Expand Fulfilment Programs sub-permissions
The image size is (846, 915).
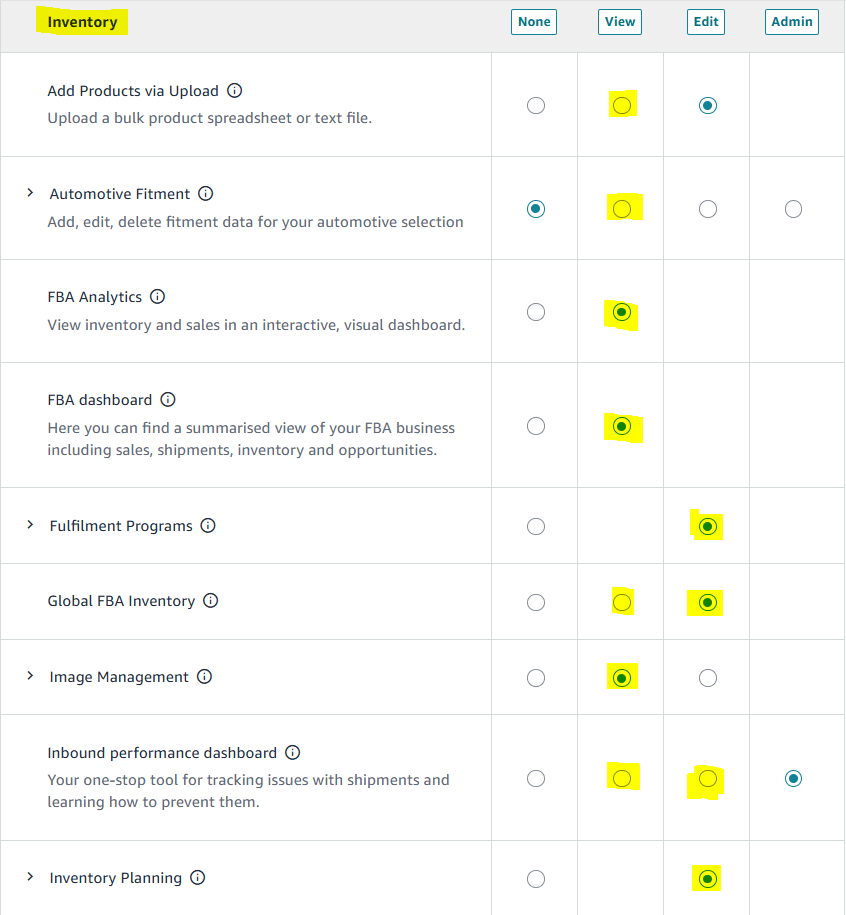coord(30,525)
